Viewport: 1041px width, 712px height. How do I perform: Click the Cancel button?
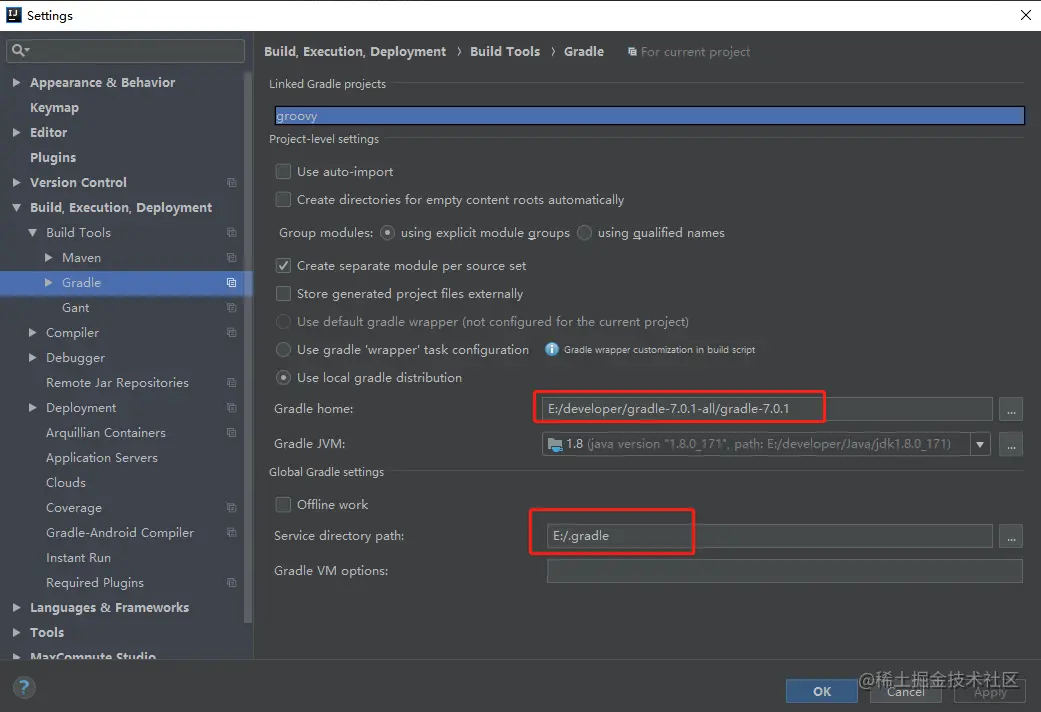pyautogui.click(x=906, y=691)
